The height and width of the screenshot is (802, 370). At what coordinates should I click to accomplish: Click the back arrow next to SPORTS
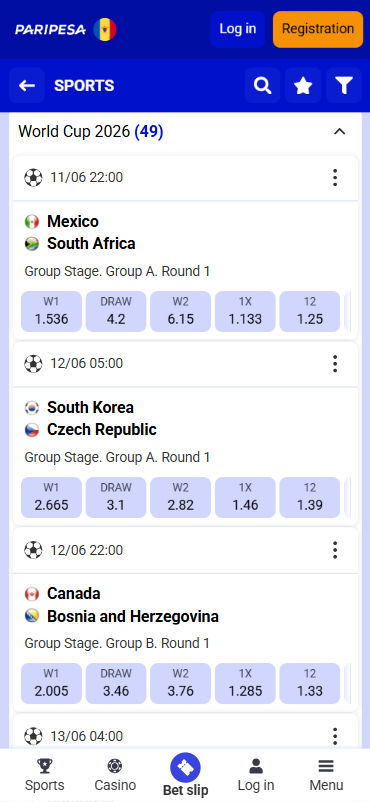pyautogui.click(x=27, y=85)
